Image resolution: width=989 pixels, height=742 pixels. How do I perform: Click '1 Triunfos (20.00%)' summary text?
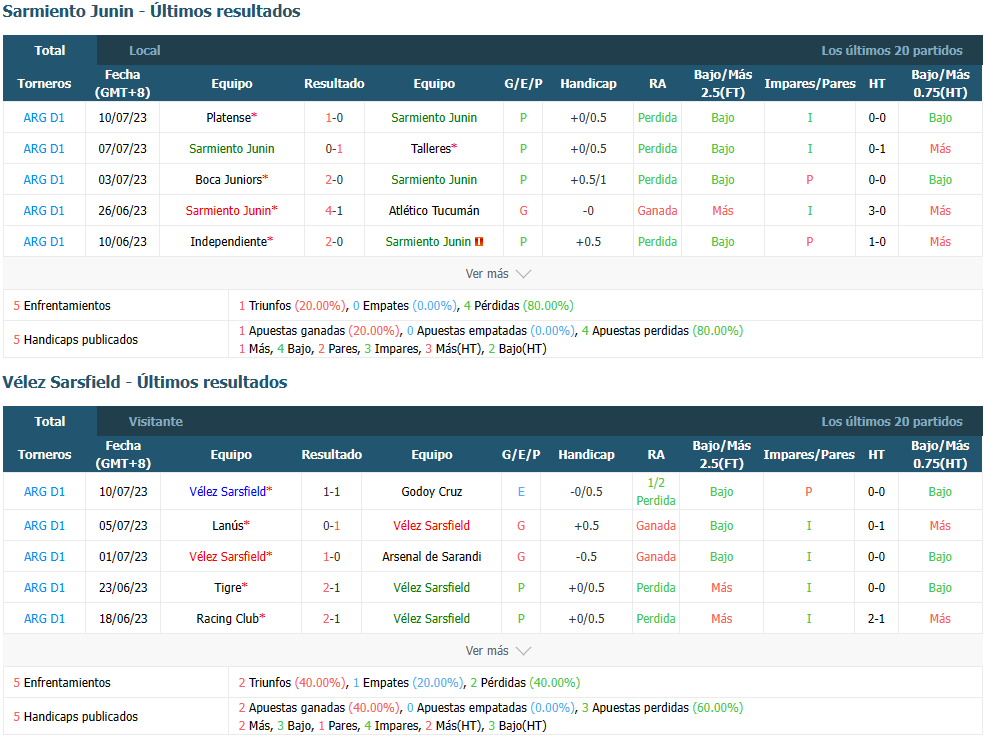tap(292, 305)
